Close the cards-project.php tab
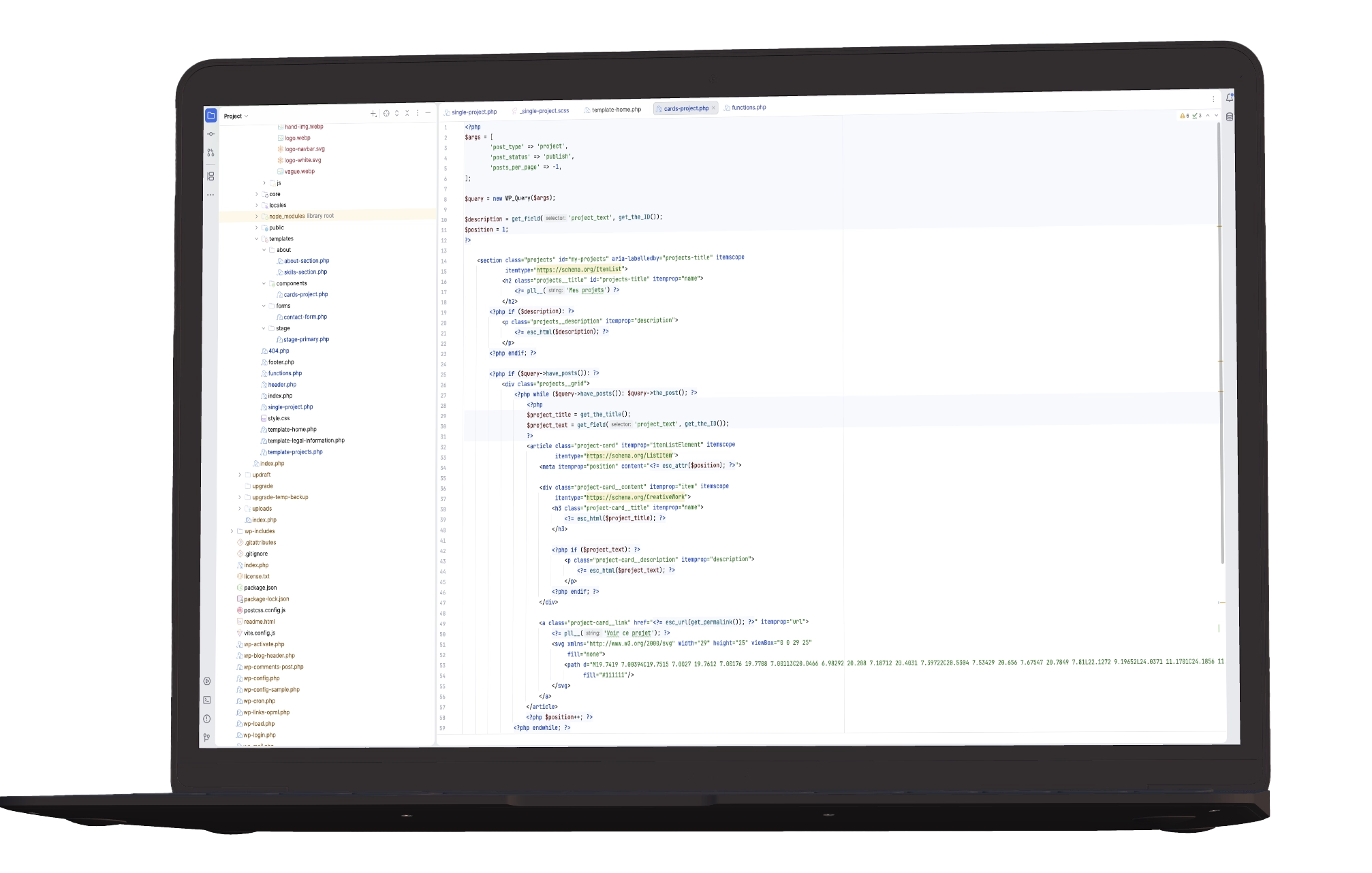The height and width of the screenshot is (873, 1372). 714,108
